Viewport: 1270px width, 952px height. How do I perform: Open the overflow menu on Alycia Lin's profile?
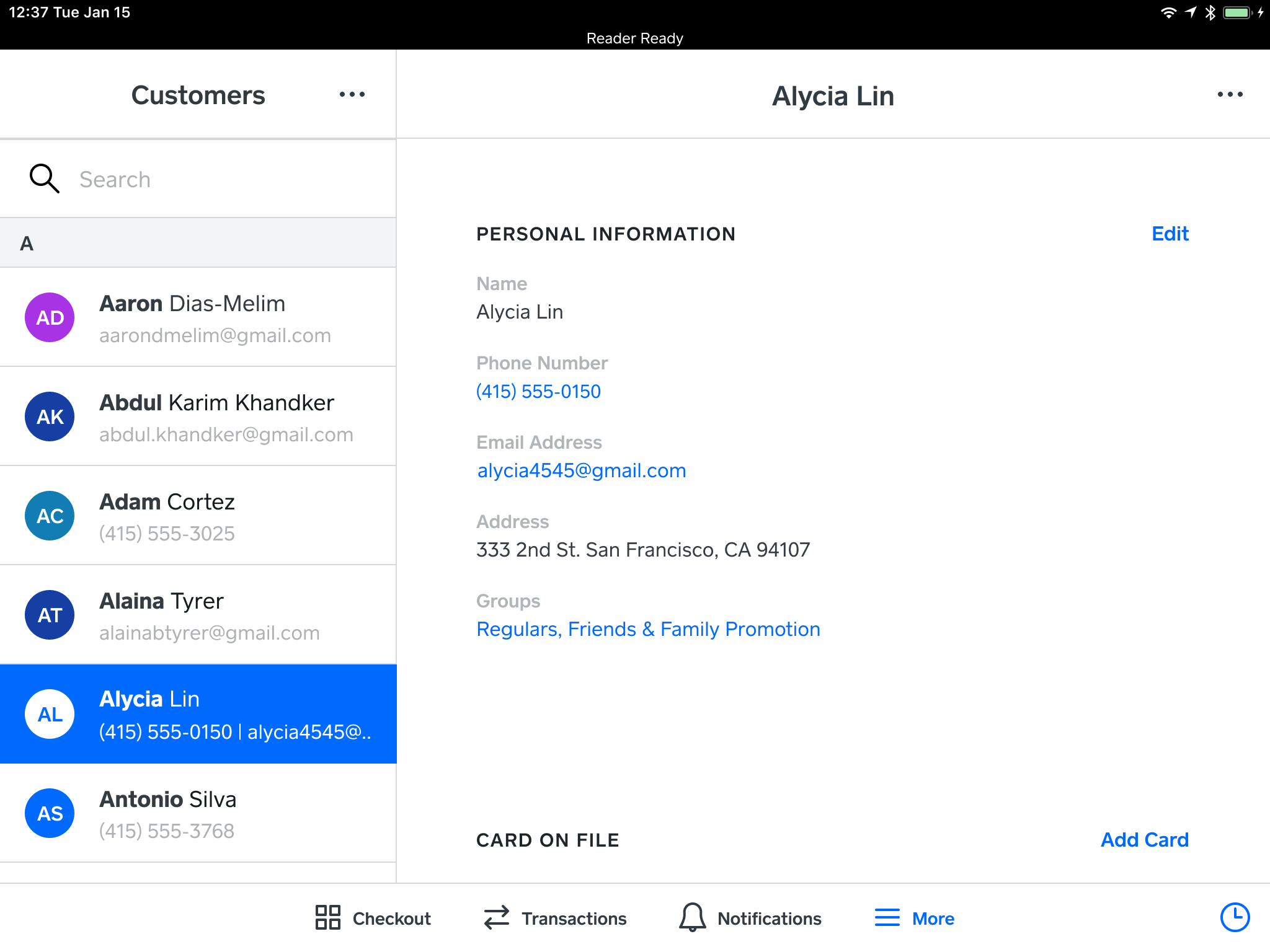[1230, 94]
